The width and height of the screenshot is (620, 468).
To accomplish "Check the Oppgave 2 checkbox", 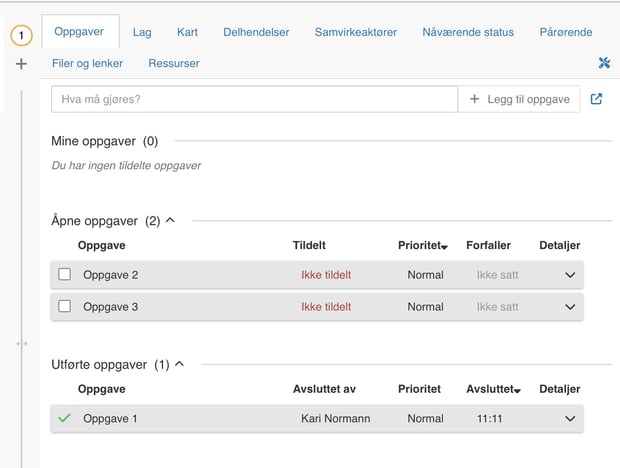I will (65, 275).
